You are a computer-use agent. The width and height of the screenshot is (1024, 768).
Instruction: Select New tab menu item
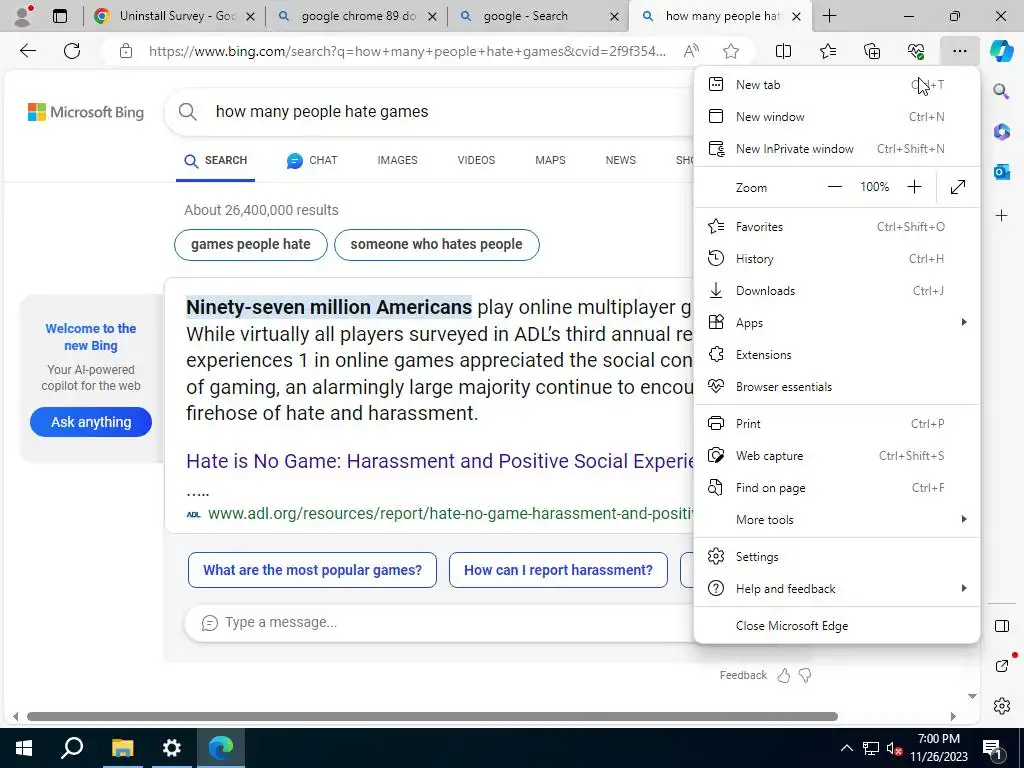(x=837, y=85)
